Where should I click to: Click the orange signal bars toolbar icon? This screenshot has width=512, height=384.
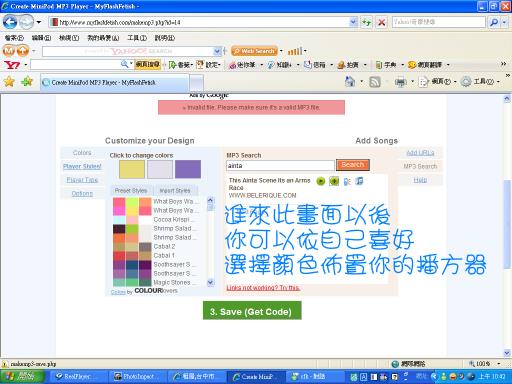pos(295,51)
